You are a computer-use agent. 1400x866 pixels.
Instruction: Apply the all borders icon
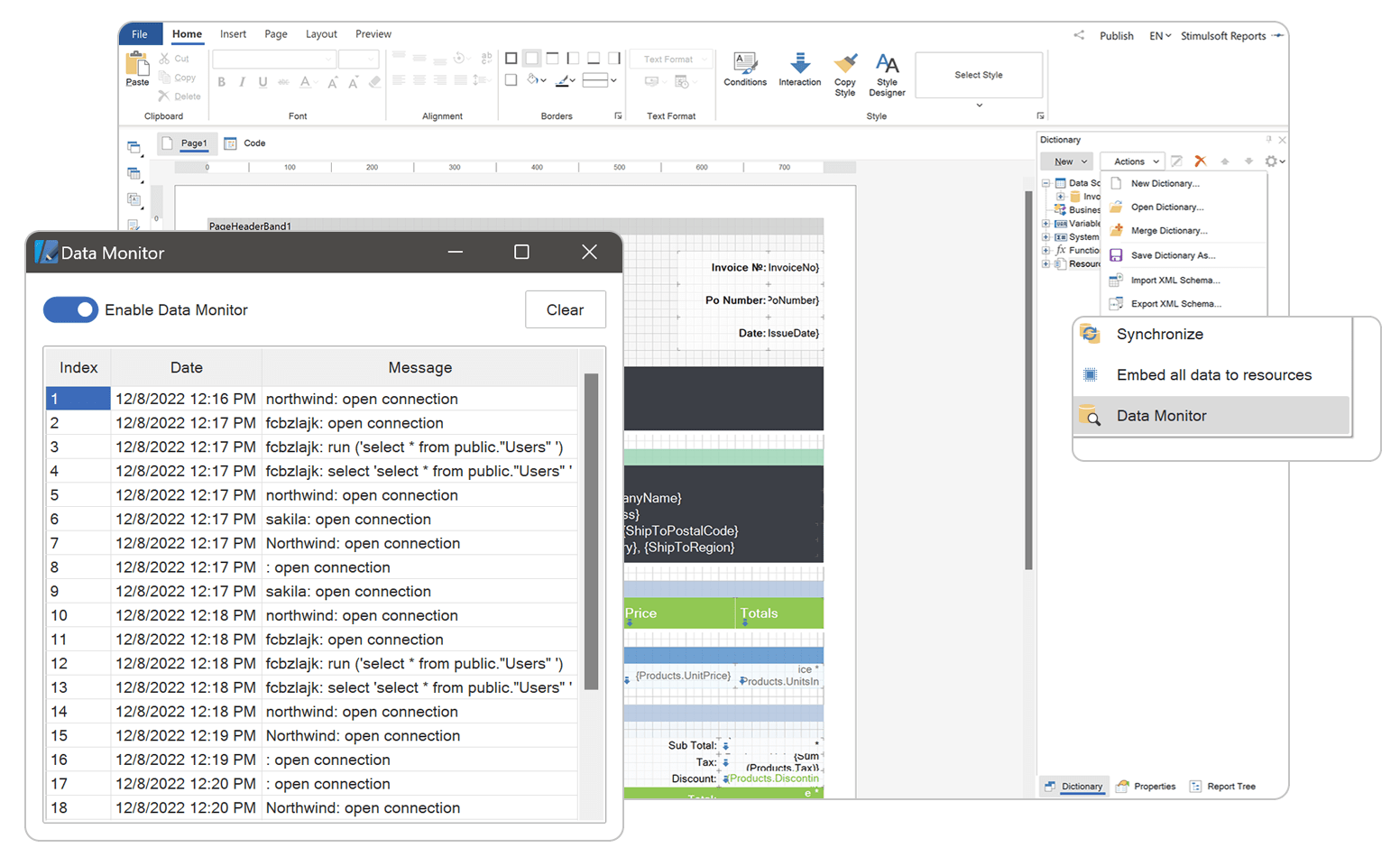[x=511, y=59]
